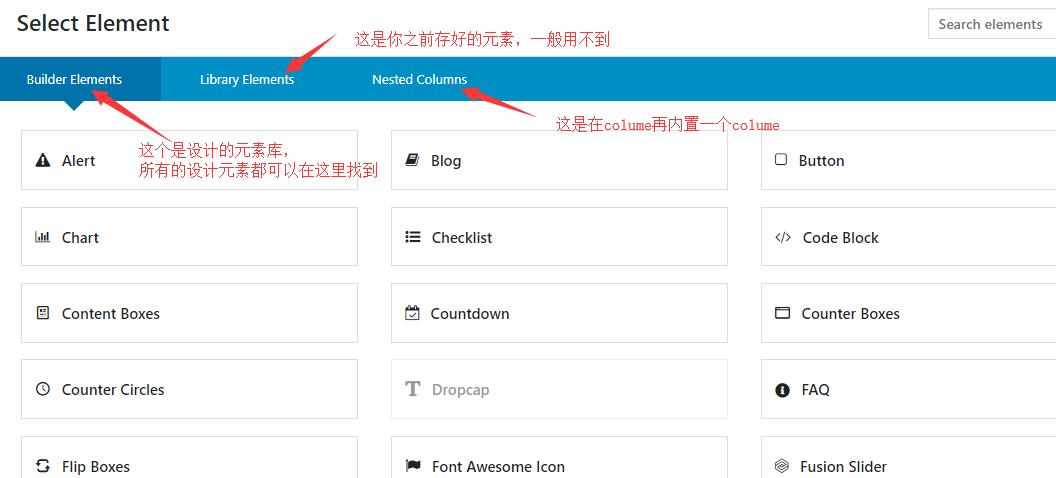Viewport: 1056px width, 478px height.
Task: Open the Nested Columns tab
Action: point(420,79)
